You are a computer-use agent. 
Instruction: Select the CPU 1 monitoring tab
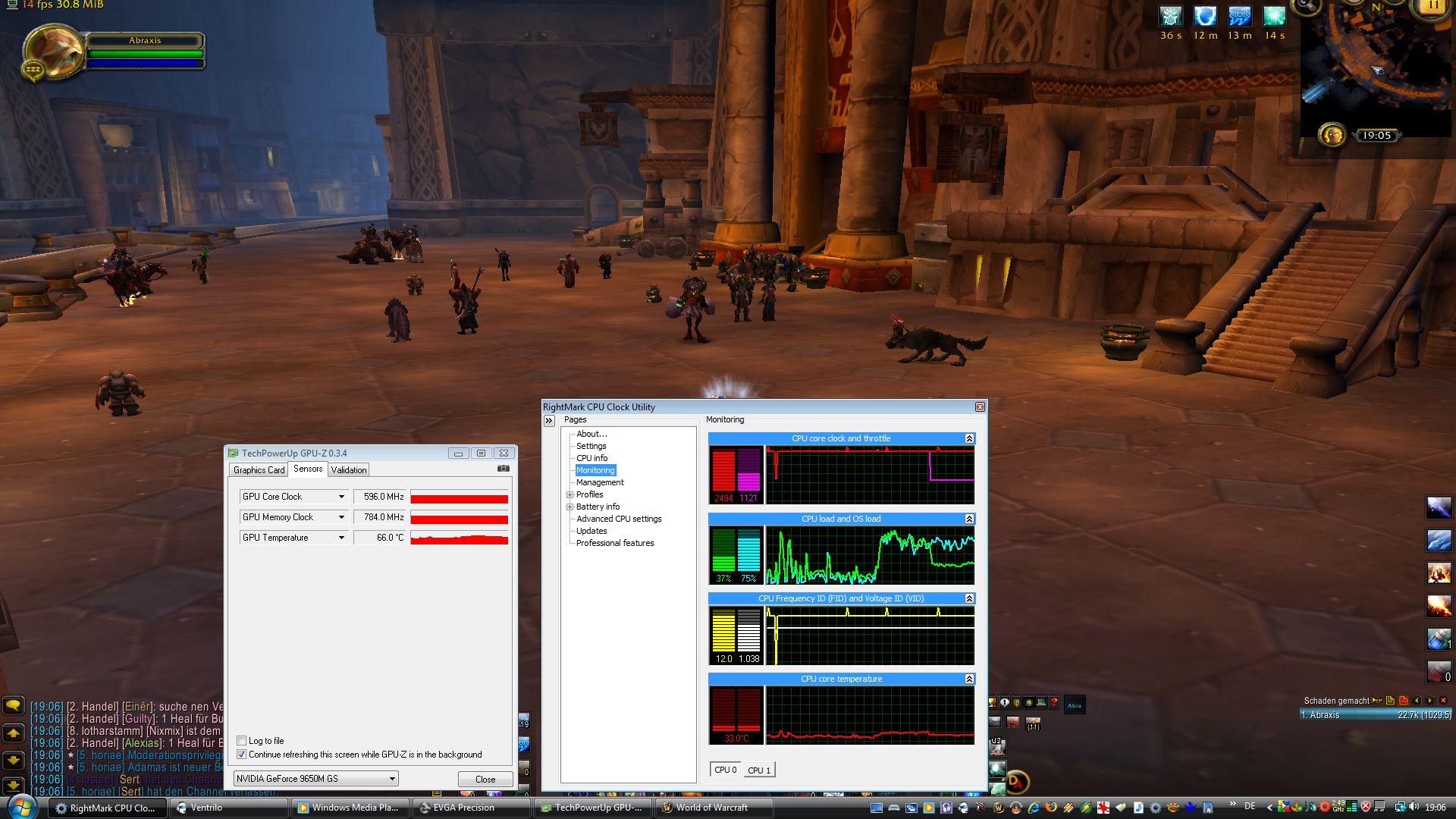pos(759,770)
